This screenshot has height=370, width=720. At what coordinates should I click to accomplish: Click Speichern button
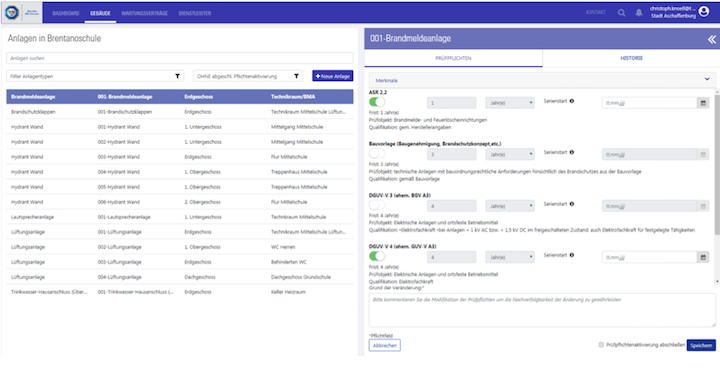tap(701, 345)
